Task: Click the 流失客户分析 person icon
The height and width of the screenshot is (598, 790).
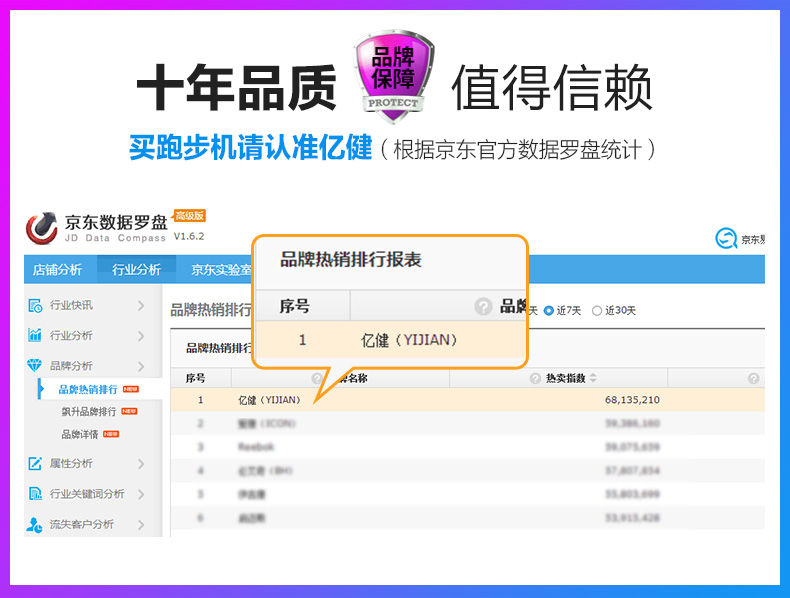Action: (35, 524)
